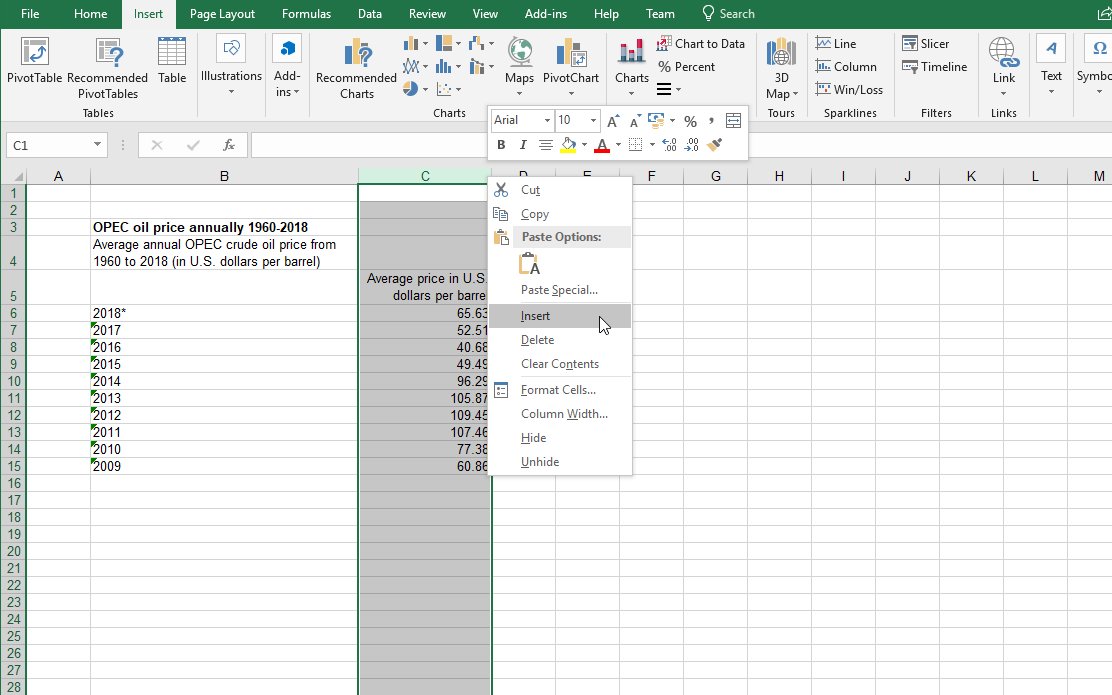Expand the fill color dropdown arrow
Image resolution: width=1112 pixels, height=695 pixels.
click(584, 145)
